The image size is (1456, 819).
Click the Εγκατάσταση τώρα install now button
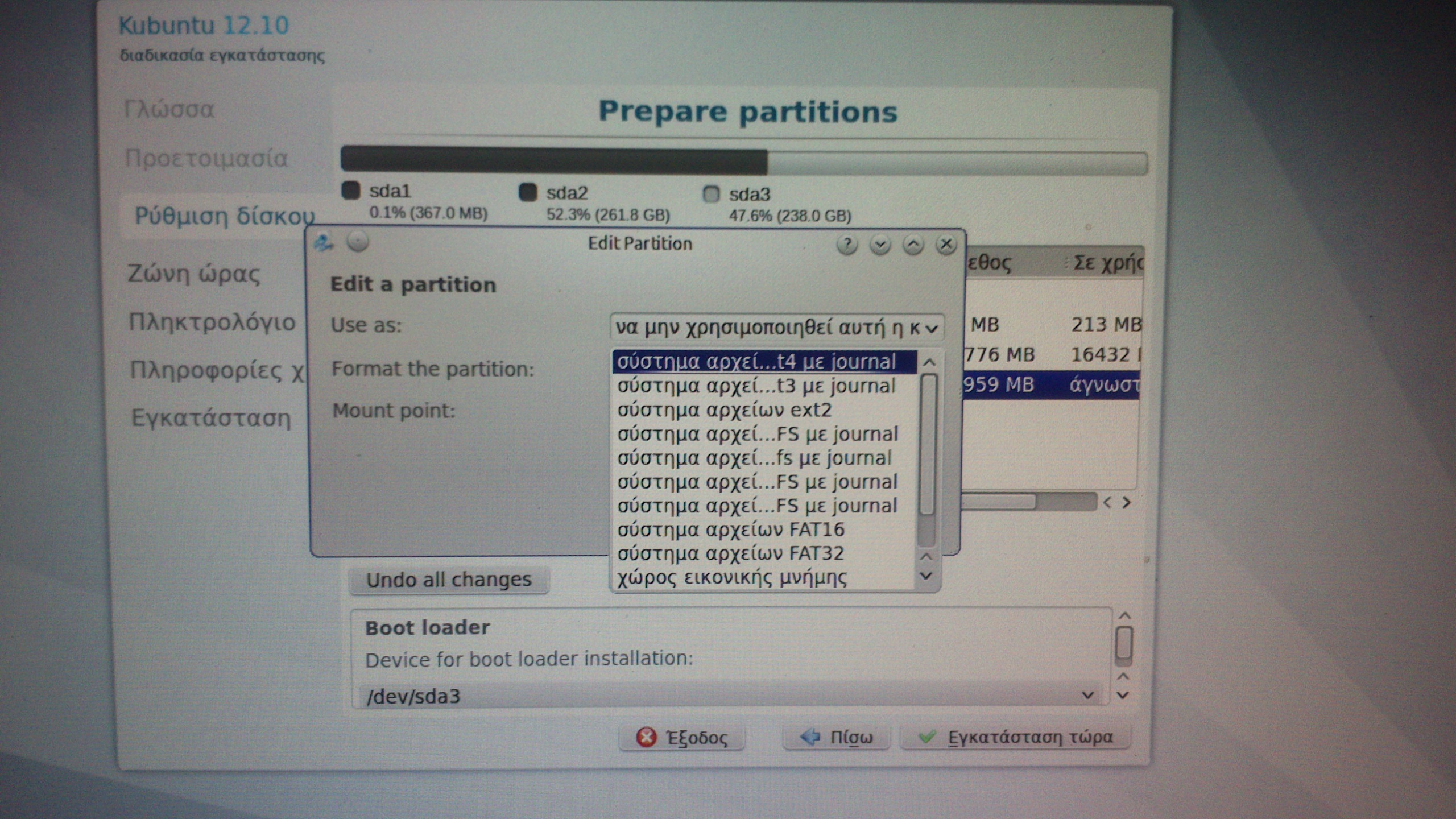tap(1016, 737)
